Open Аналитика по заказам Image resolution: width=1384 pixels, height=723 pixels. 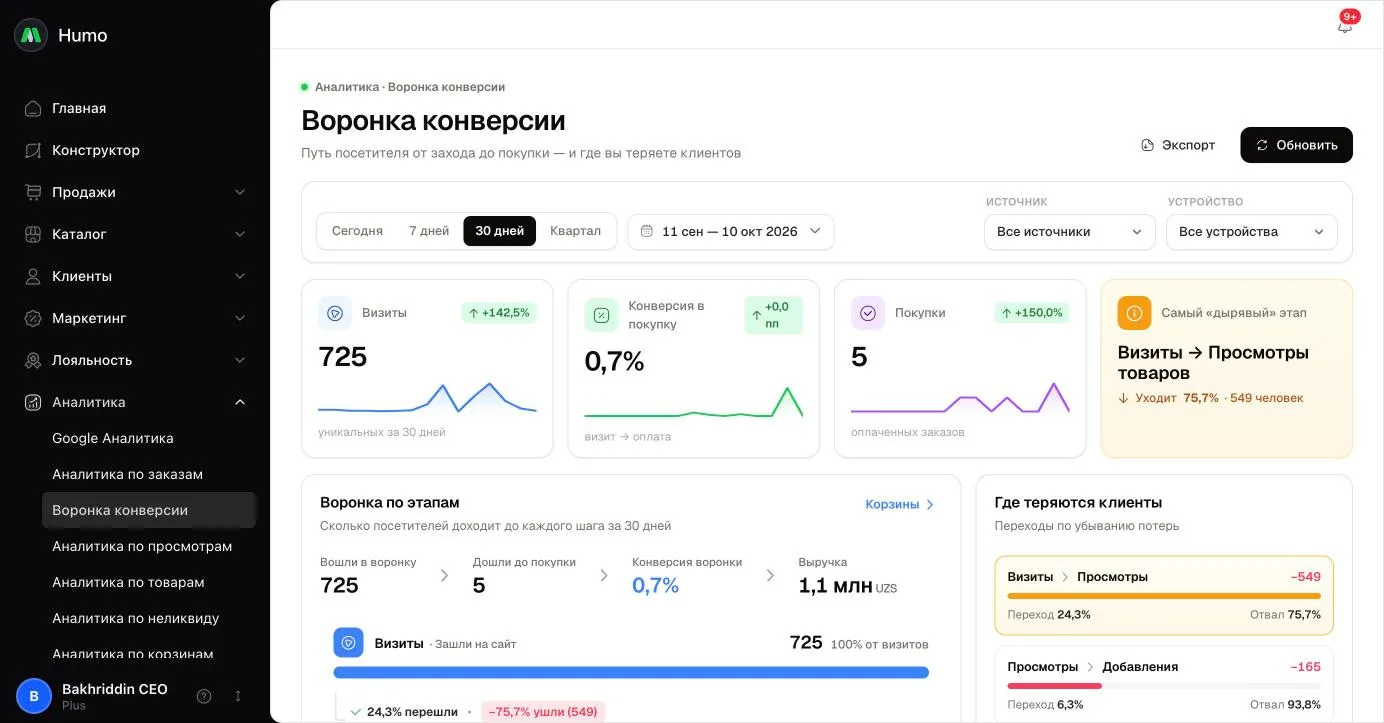(x=149, y=474)
